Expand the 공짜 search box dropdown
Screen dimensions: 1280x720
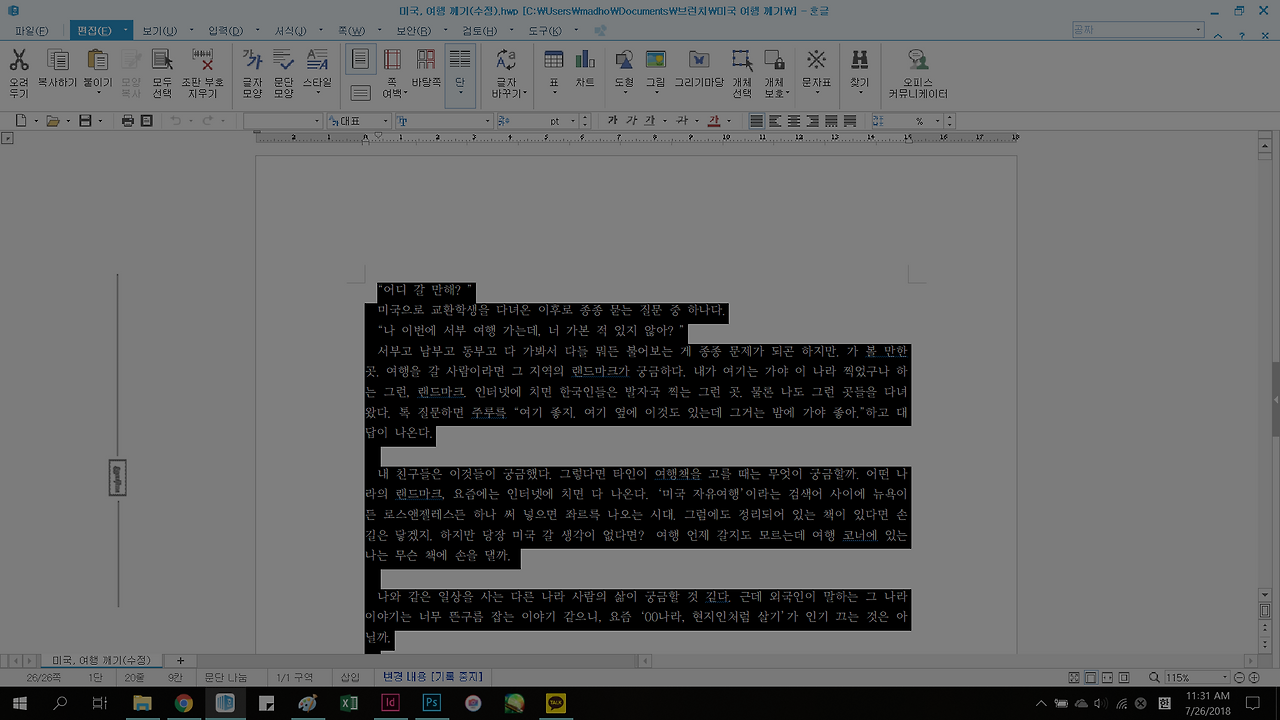click(1198, 30)
